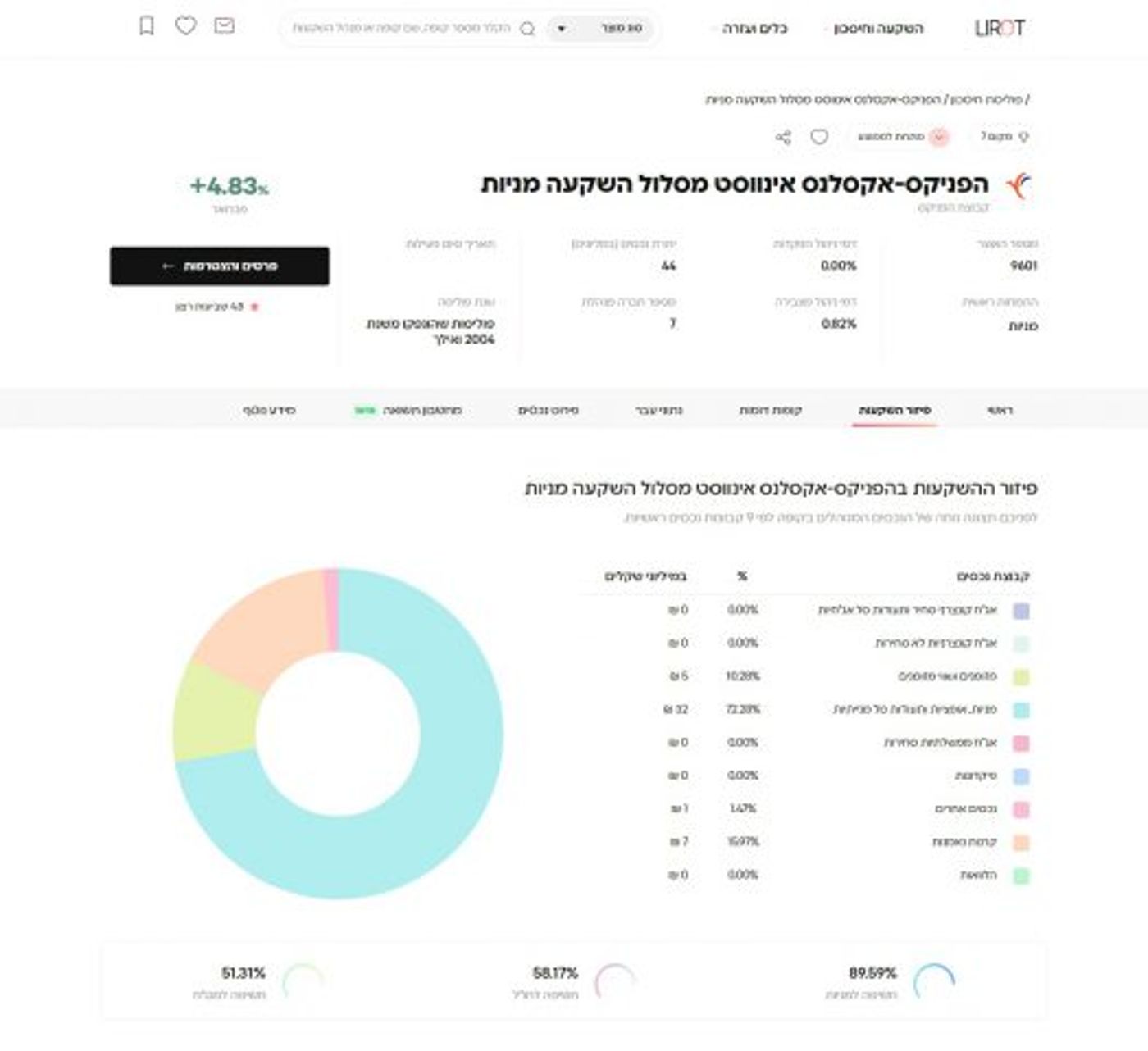Click the purple legend swatch in the first row
Viewport: 1148px width, 1051px height.
pyautogui.click(x=1021, y=611)
